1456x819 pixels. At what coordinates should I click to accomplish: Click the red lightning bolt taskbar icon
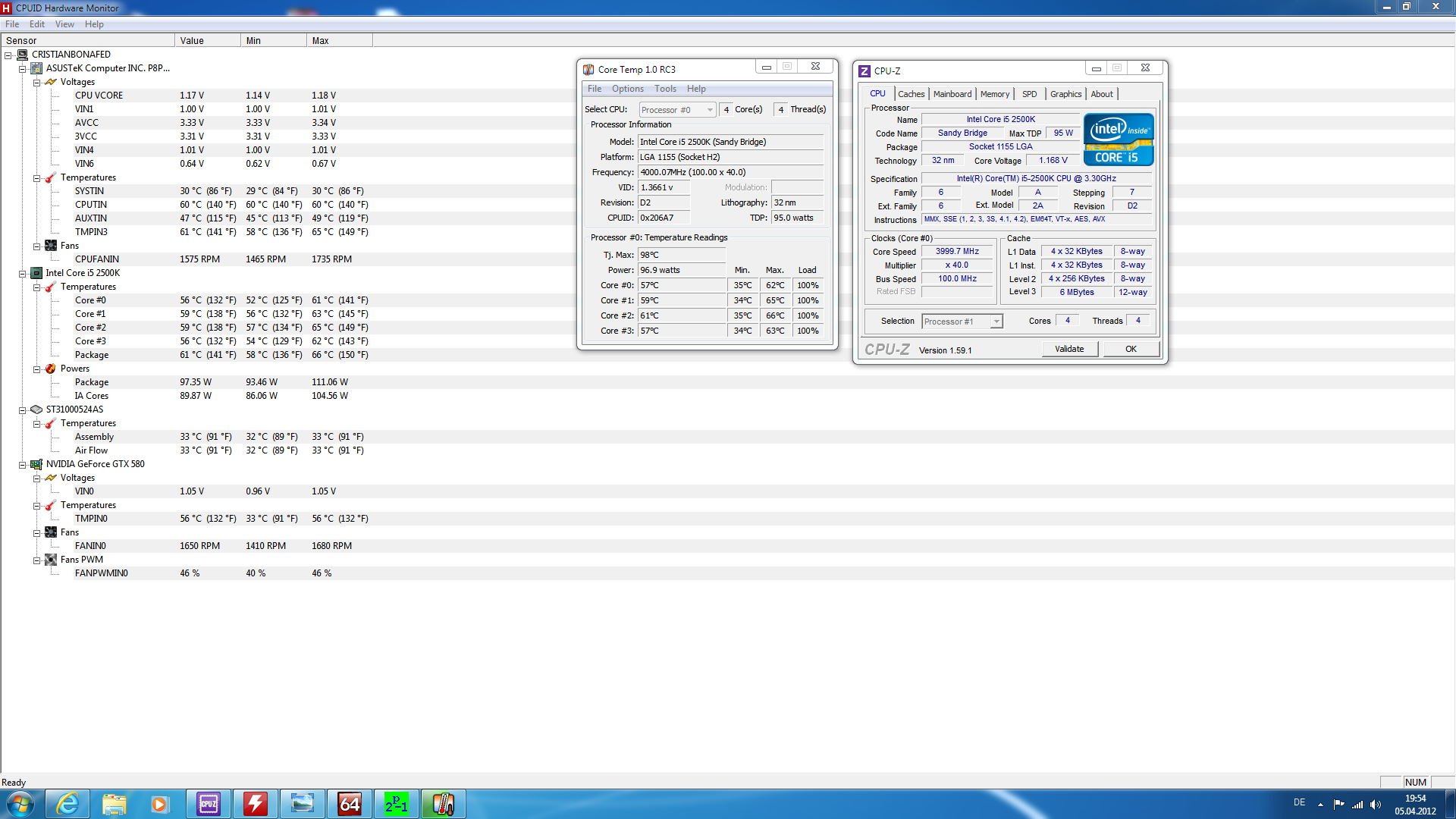click(256, 804)
